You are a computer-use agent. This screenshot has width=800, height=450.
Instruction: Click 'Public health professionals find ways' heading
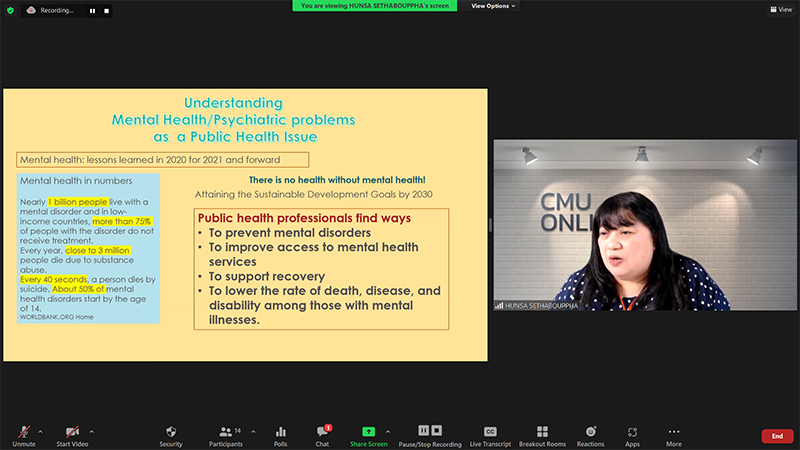click(x=305, y=218)
